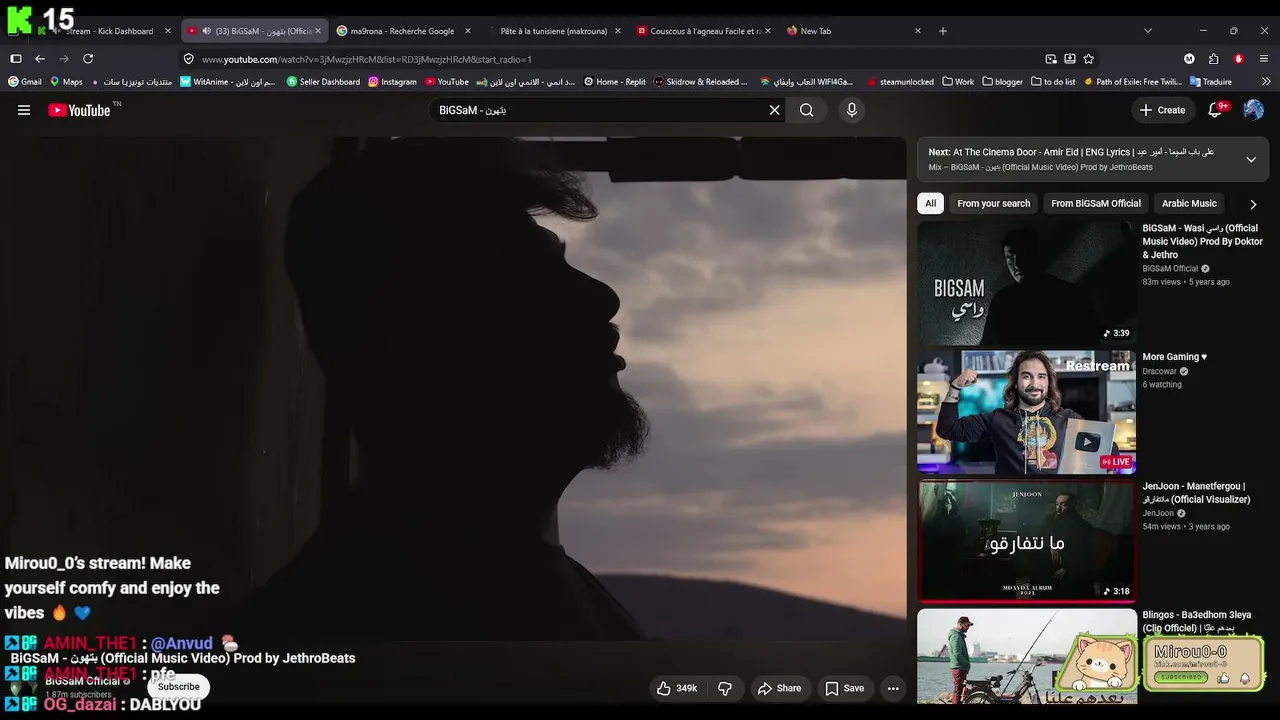1280x720 pixels.
Task: Open the blogger bookmarks folder
Action: [x=1003, y=82]
